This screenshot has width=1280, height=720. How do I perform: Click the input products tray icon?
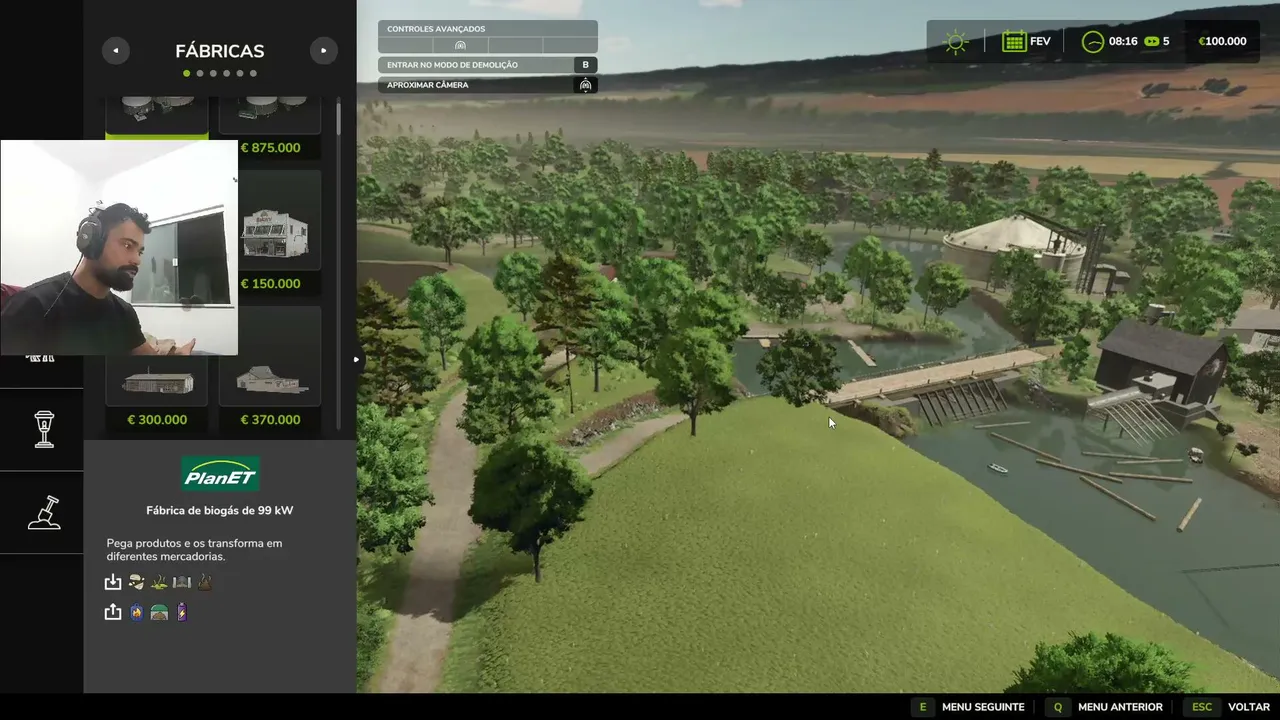pos(113,582)
